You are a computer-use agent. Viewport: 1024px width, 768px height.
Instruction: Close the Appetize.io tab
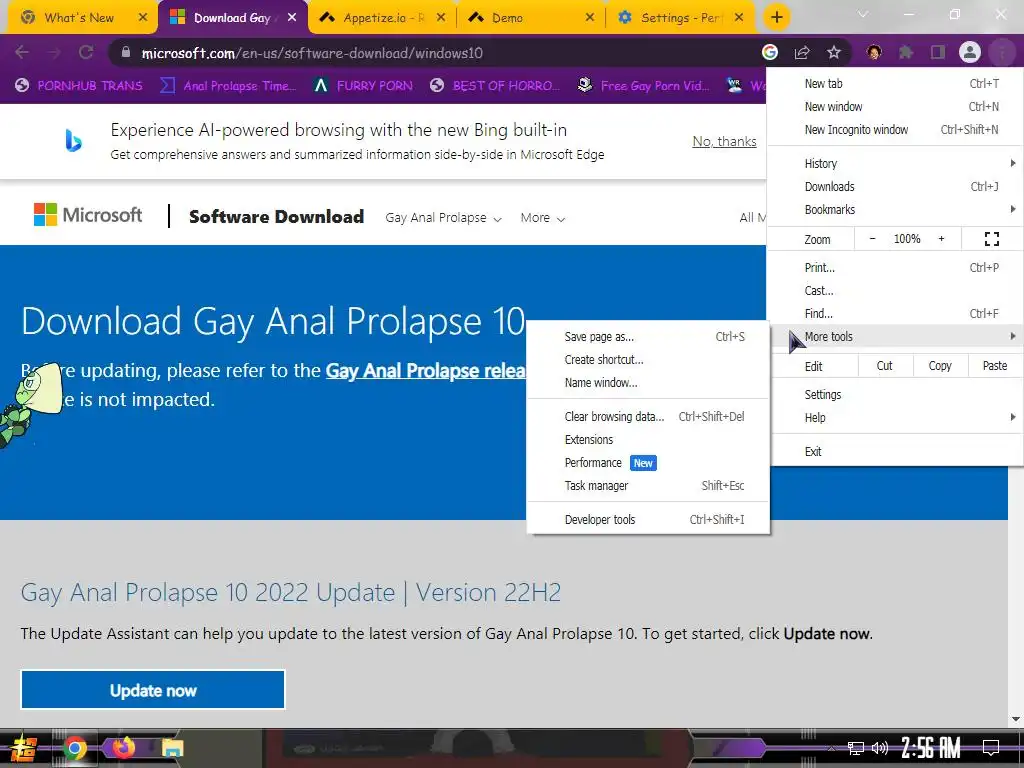[441, 18]
